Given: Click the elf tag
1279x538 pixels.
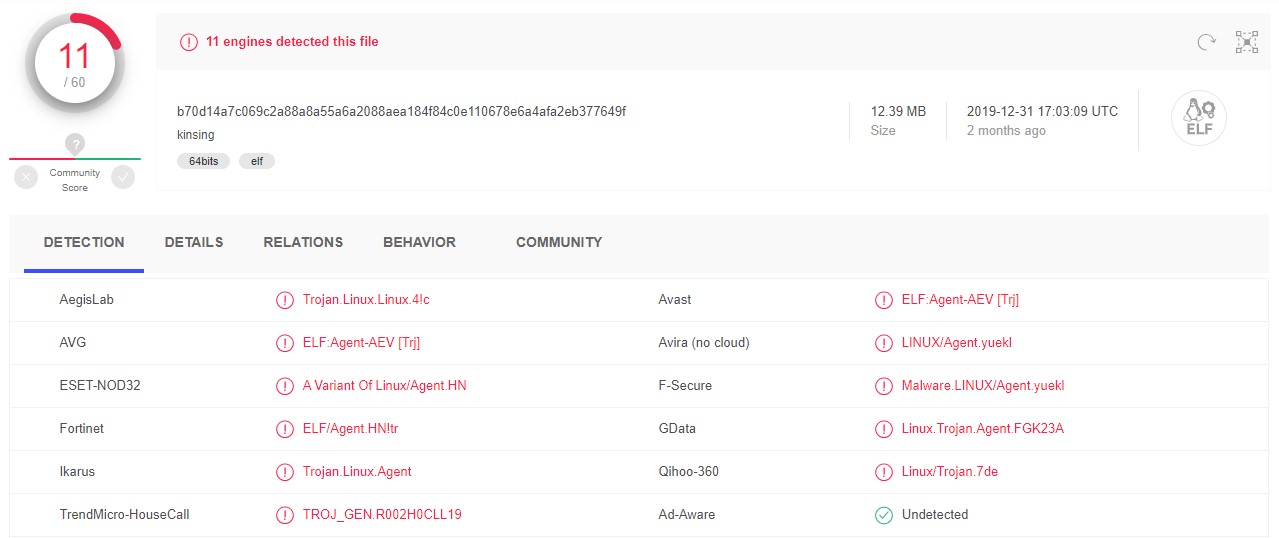Looking at the screenshot, I should pos(257,161).
